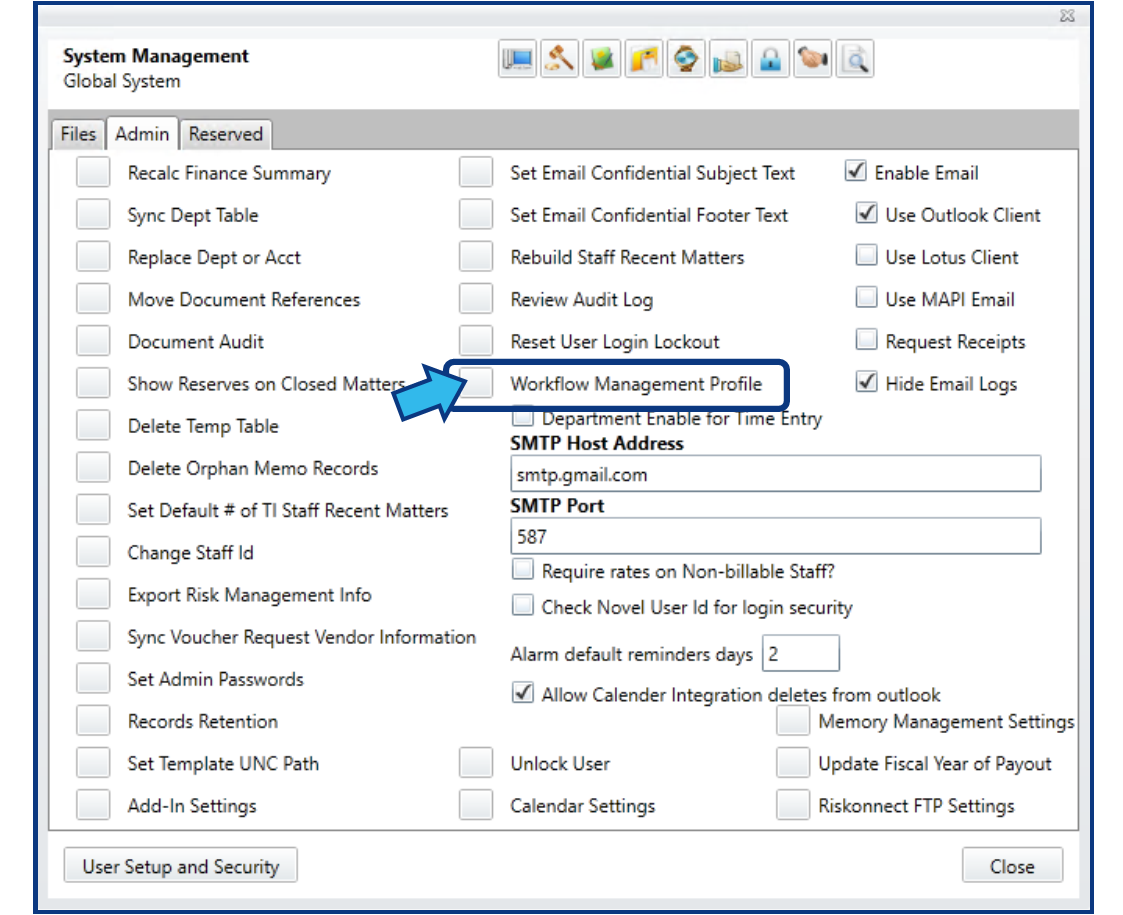Viewport: 1123px width, 915px height.
Task: Click the blue padlock toolbar icon
Action: pyautogui.click(x=771, y=59)
